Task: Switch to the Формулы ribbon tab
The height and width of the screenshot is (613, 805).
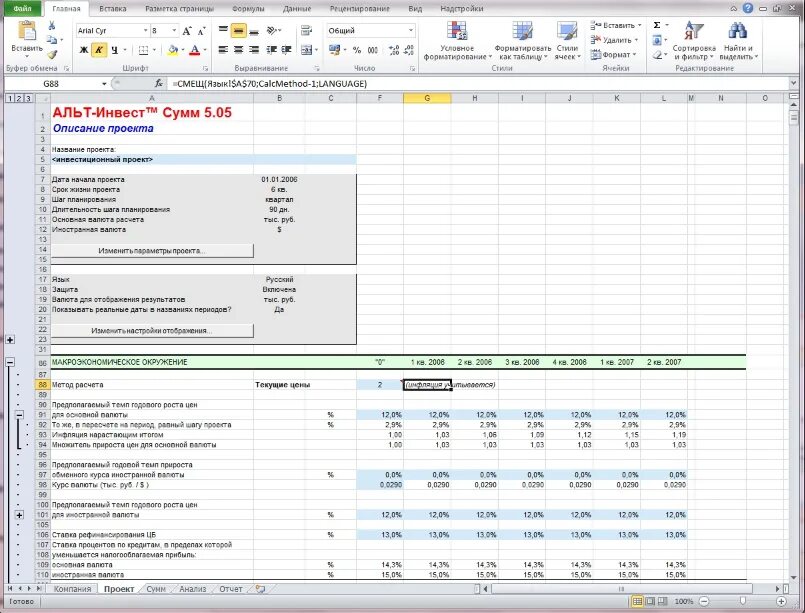Action: [248, 9]
